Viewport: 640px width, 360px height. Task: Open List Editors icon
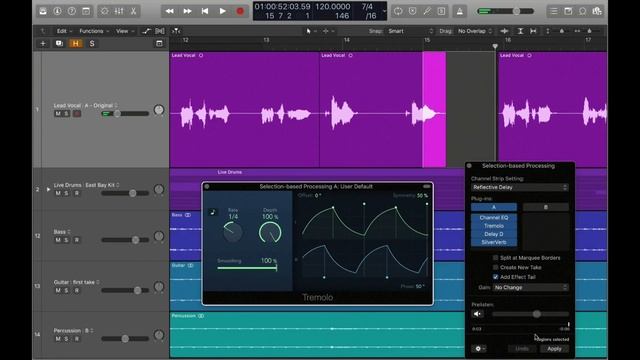(554, 11)
